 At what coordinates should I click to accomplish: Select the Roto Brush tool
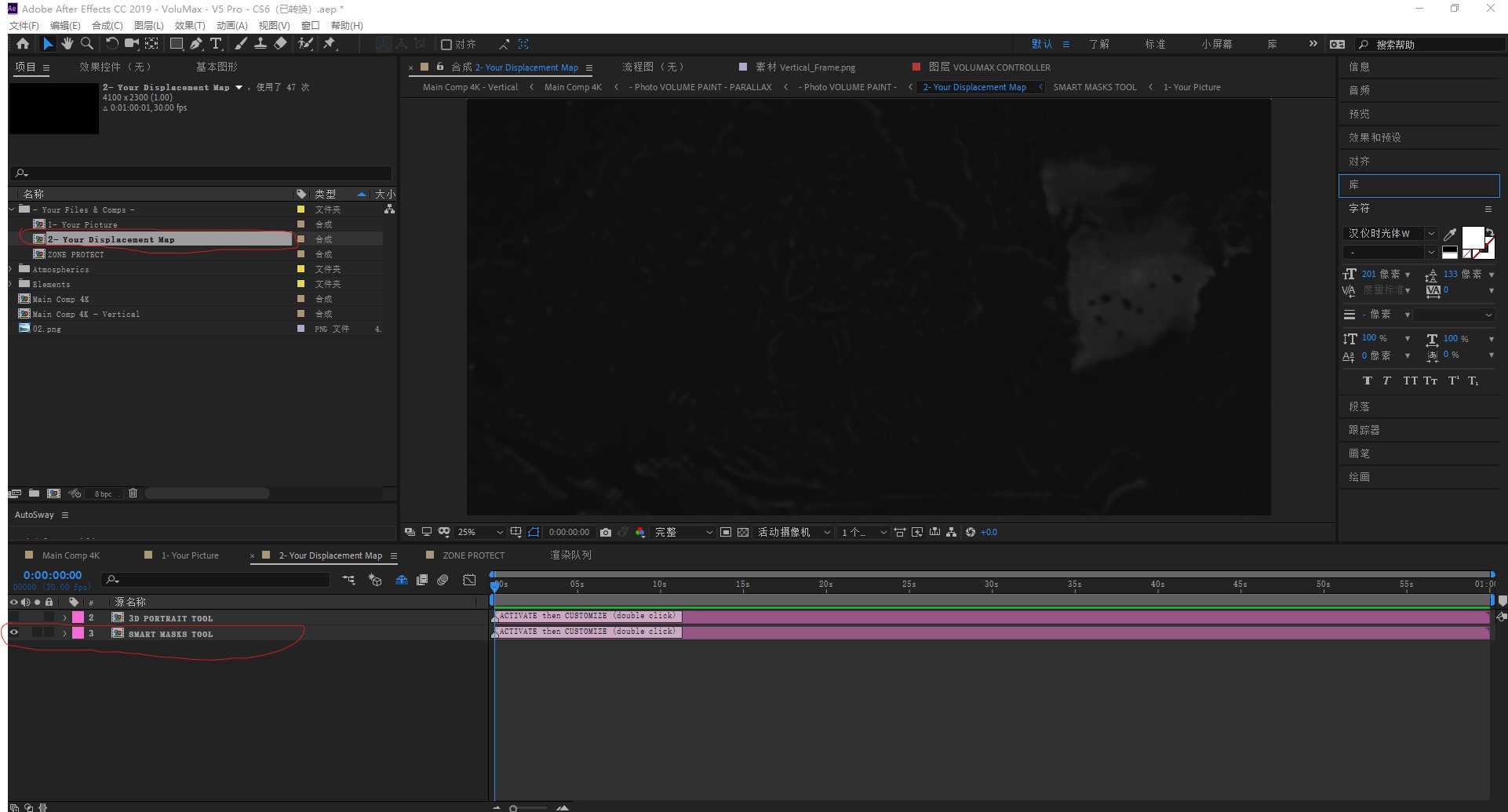[x=305, y=44]
